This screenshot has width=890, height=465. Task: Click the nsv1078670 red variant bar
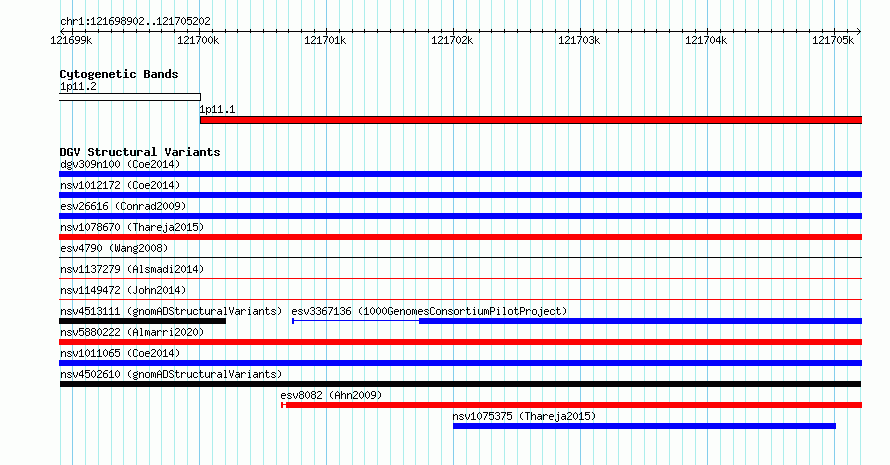click(460, 237)
